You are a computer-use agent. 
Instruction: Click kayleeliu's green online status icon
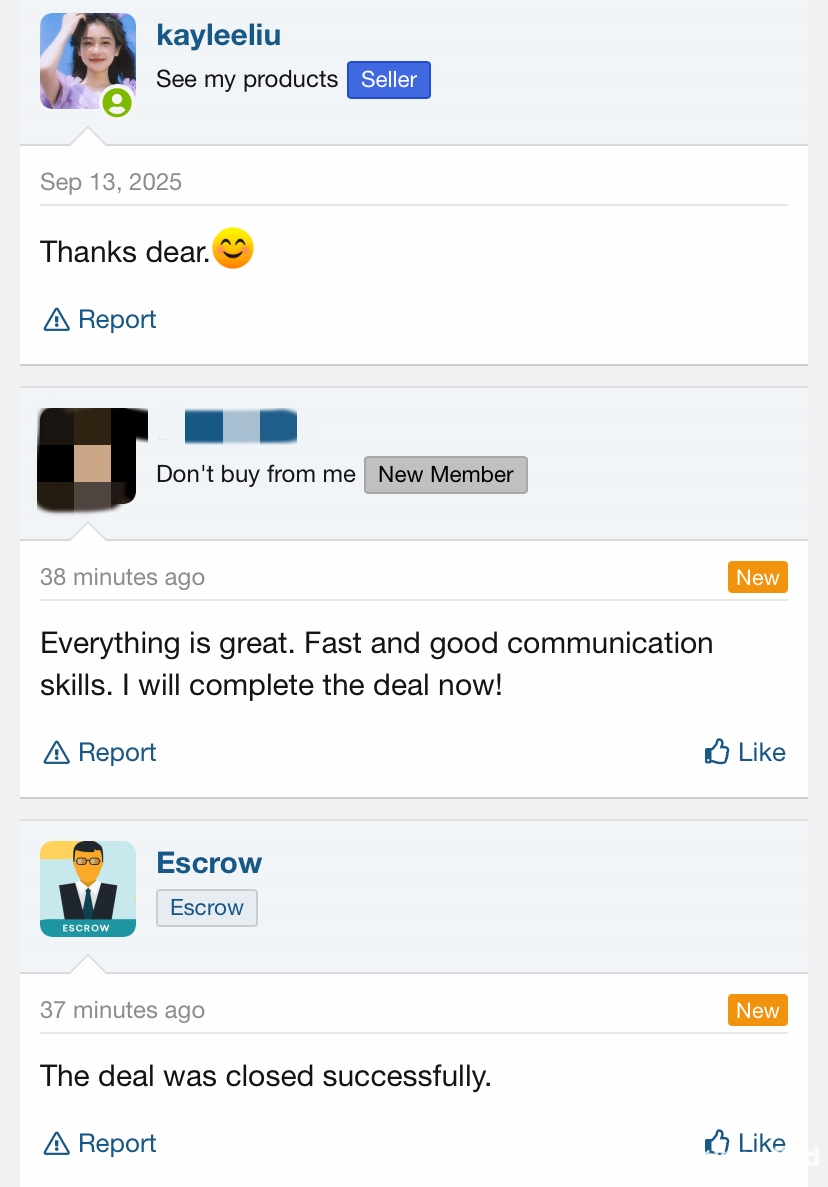pos(117,101)
